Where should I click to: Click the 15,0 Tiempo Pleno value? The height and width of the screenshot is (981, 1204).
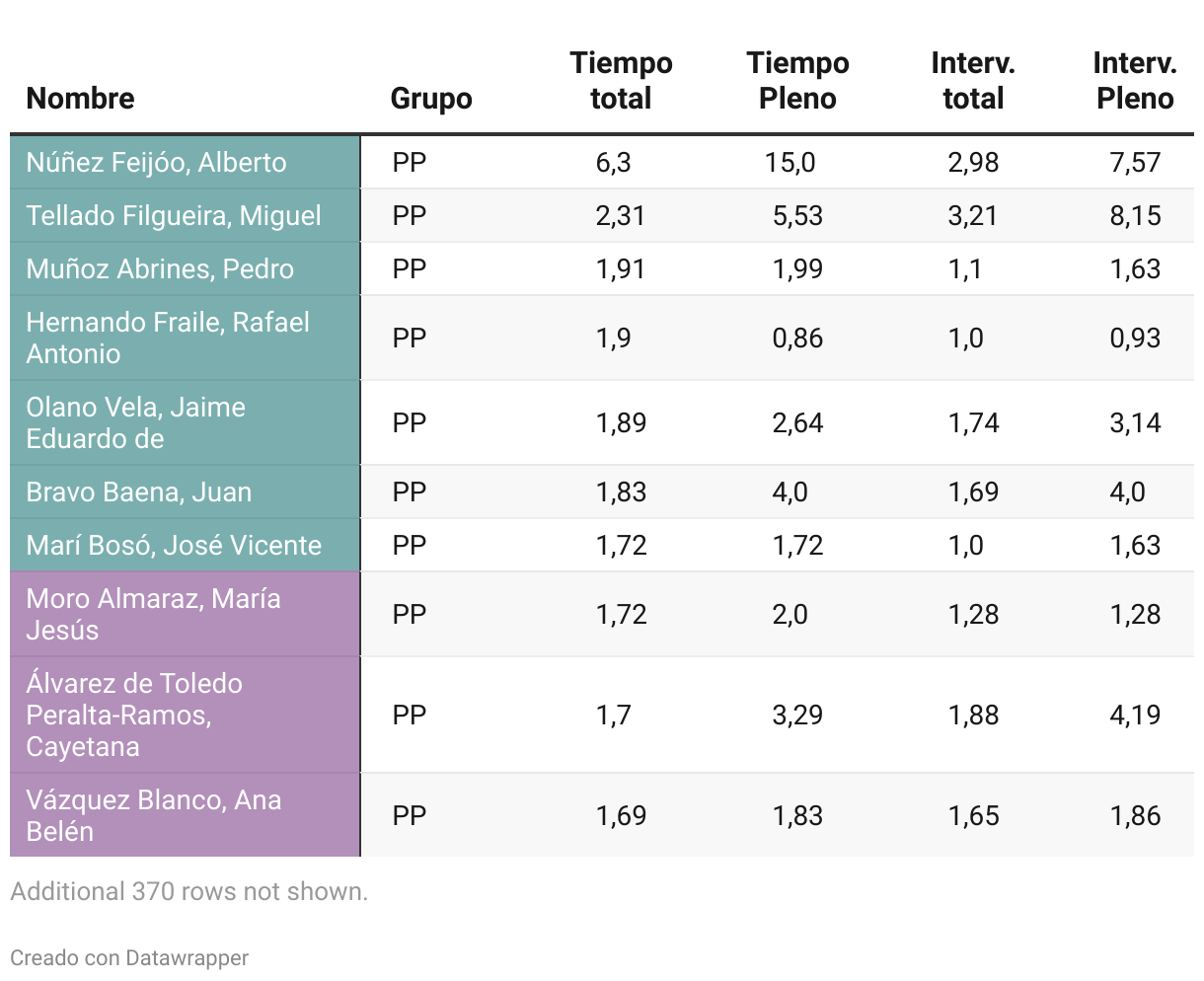(790, 163)
